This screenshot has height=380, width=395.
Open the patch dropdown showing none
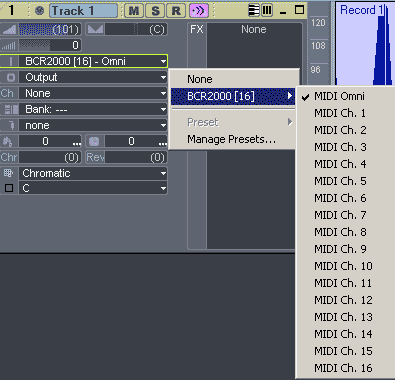click(93, 125)
